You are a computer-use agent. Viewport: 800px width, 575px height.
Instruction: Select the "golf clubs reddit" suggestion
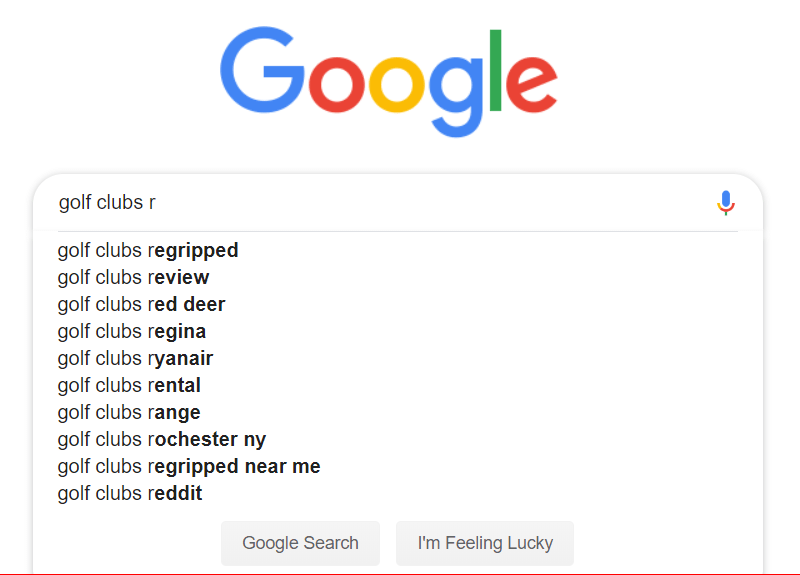coord(130,493)
